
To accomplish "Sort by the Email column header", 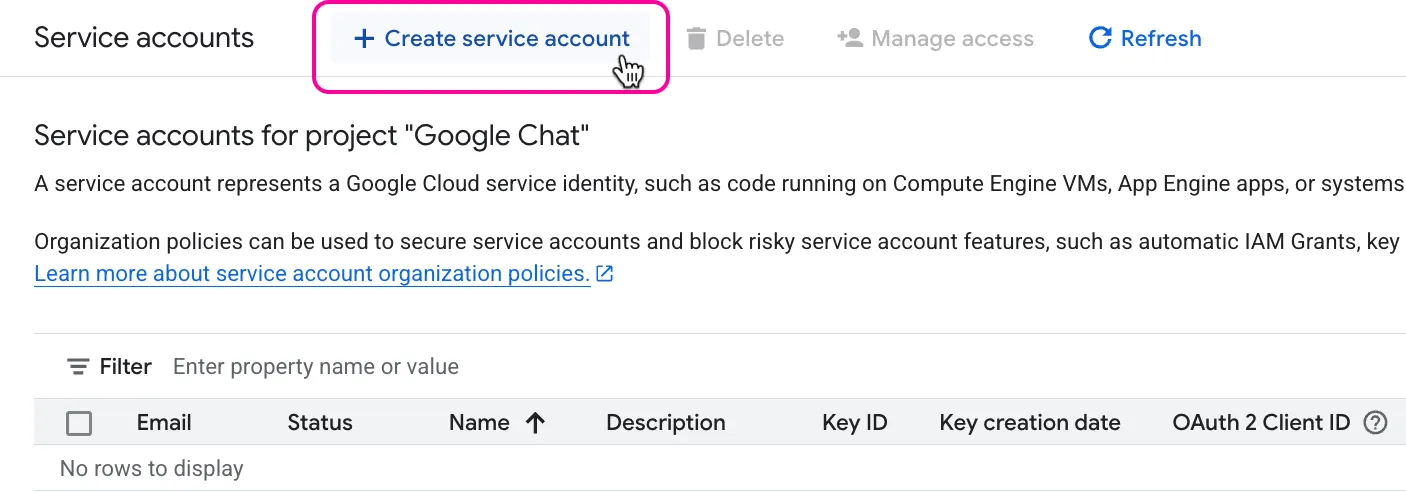I will click(x=164, y=423).
